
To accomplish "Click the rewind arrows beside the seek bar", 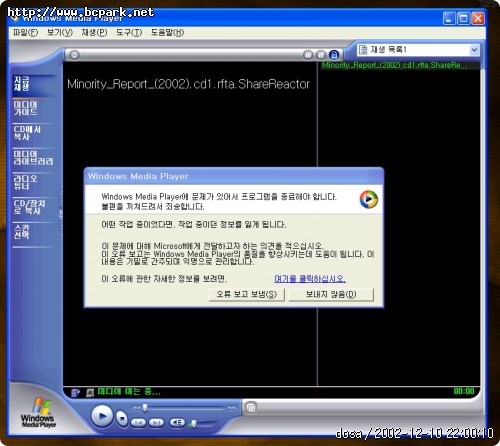I will [x=137, y=408].
